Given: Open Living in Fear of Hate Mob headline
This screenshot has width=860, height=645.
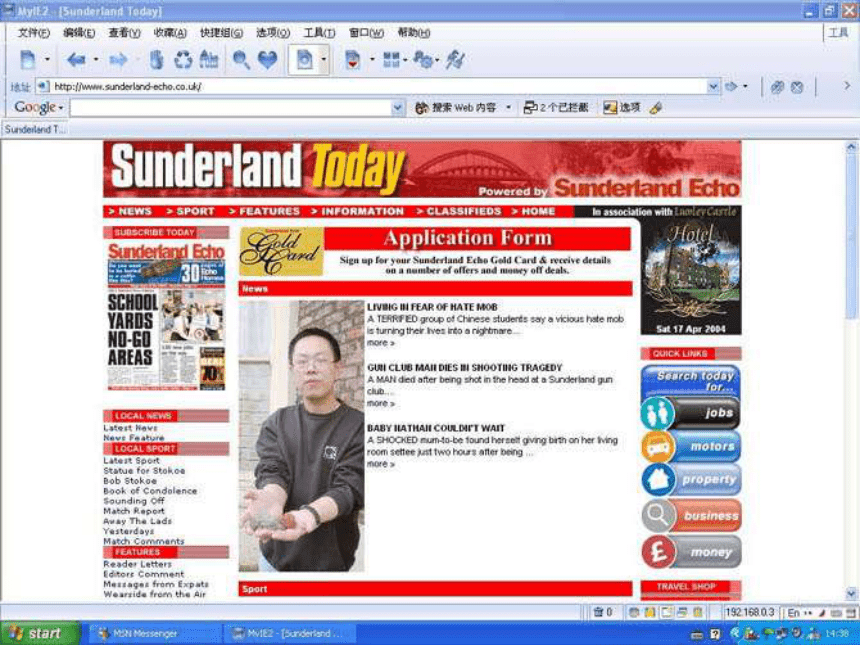Looking at the screenshot, I should [x=432, y=307].
